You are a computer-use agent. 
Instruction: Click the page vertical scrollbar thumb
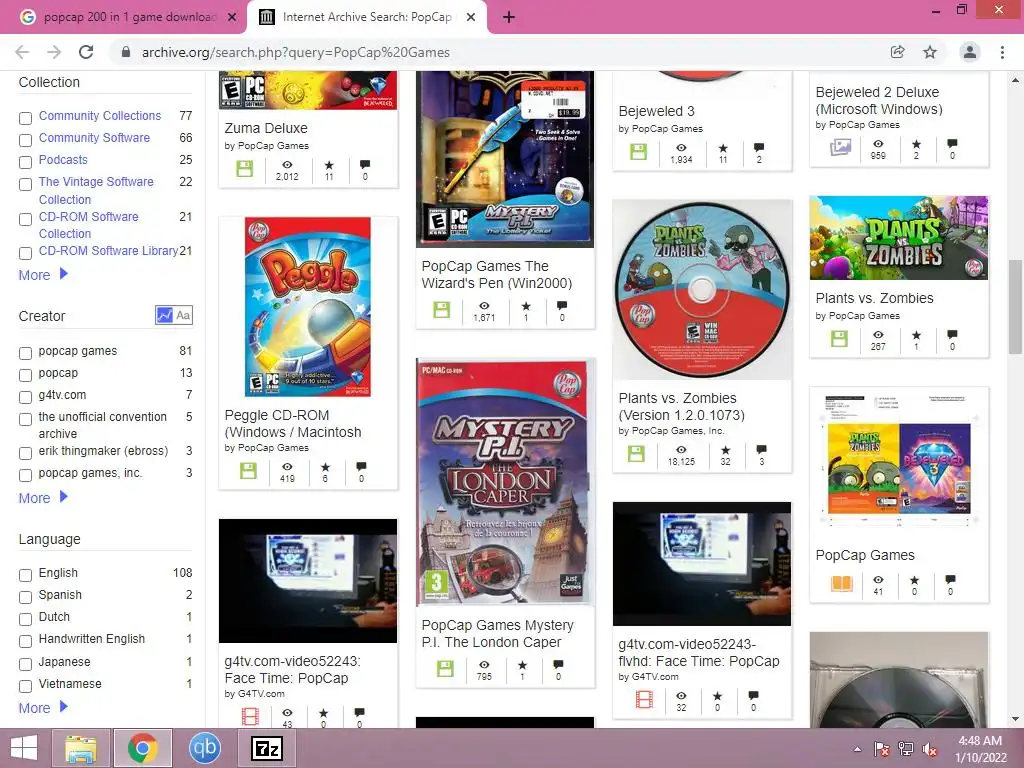coord(1015,307)
